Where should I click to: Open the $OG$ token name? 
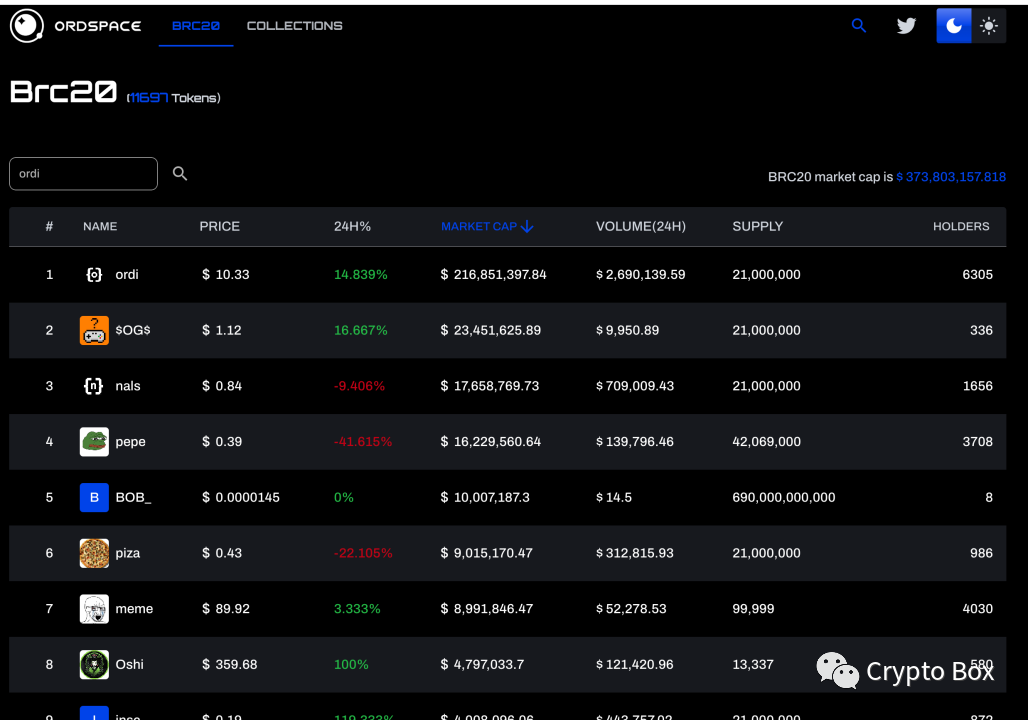click(133, 330)
